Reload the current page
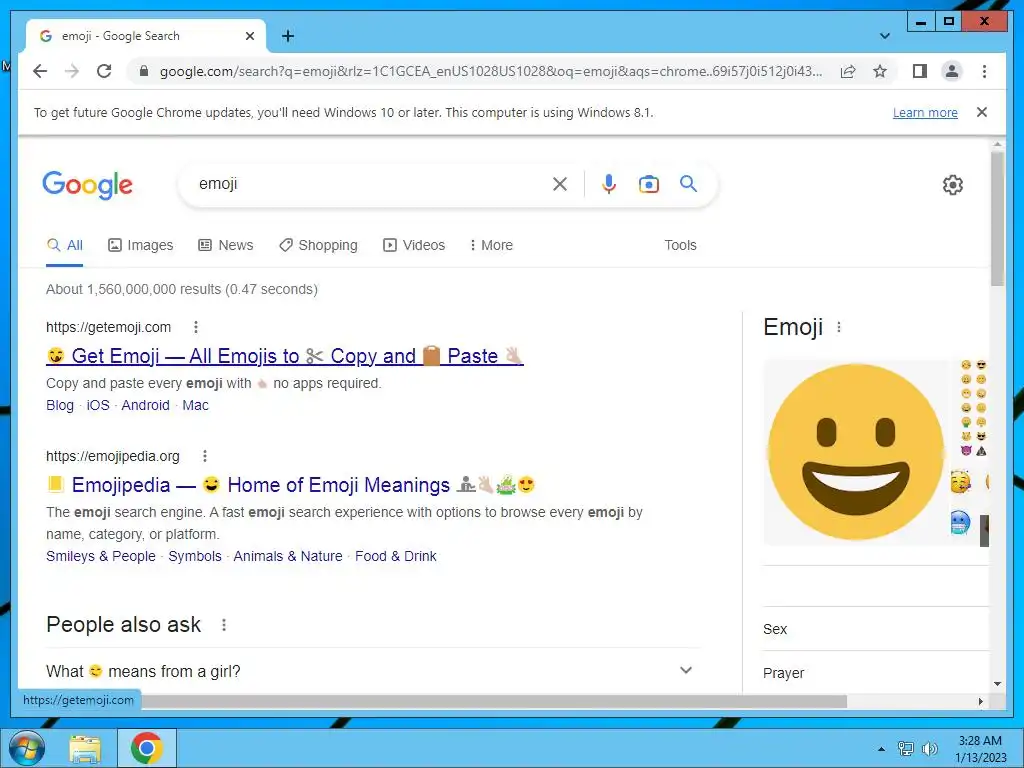Image resolution: width=1024 pixels, height=768 pixels. pyautogui.click(x=104, y=71)
